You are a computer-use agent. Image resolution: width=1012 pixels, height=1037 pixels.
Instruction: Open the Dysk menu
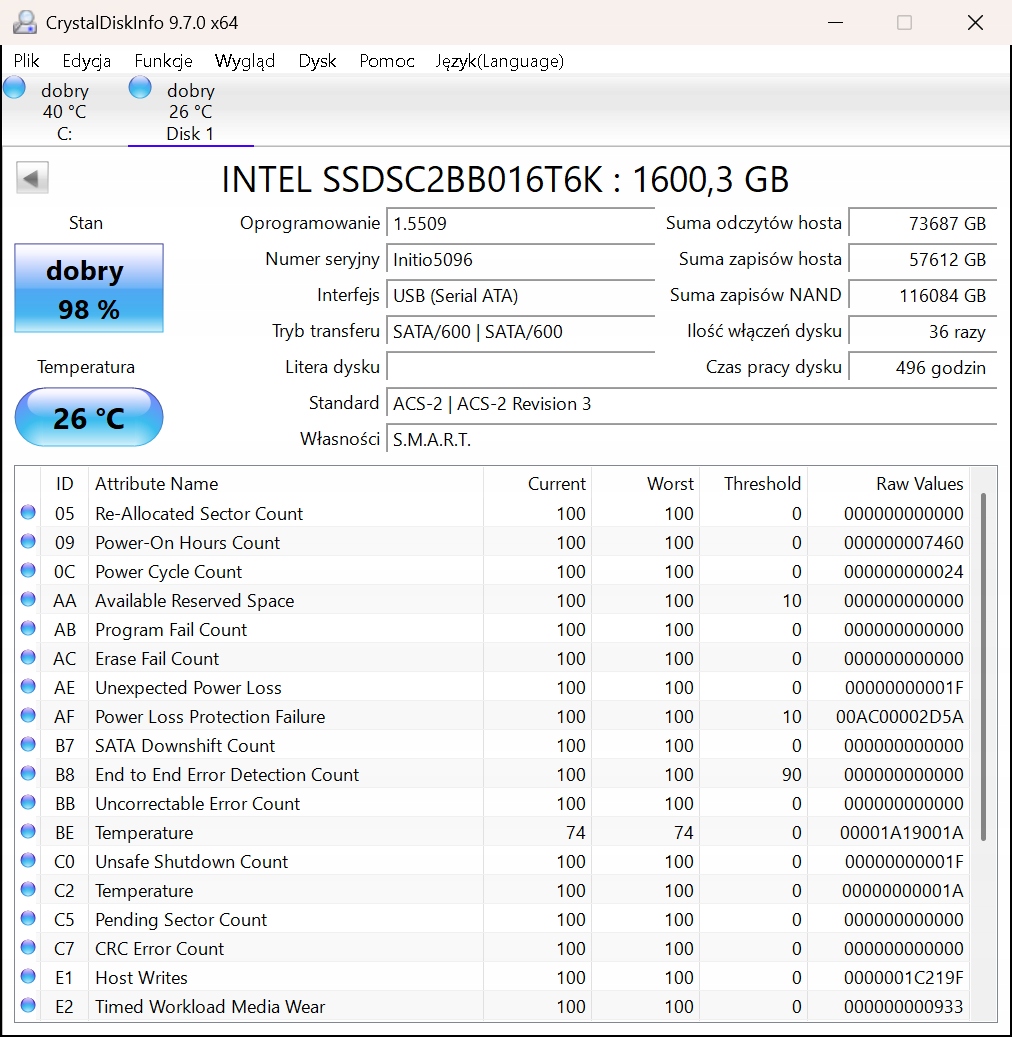317,61
